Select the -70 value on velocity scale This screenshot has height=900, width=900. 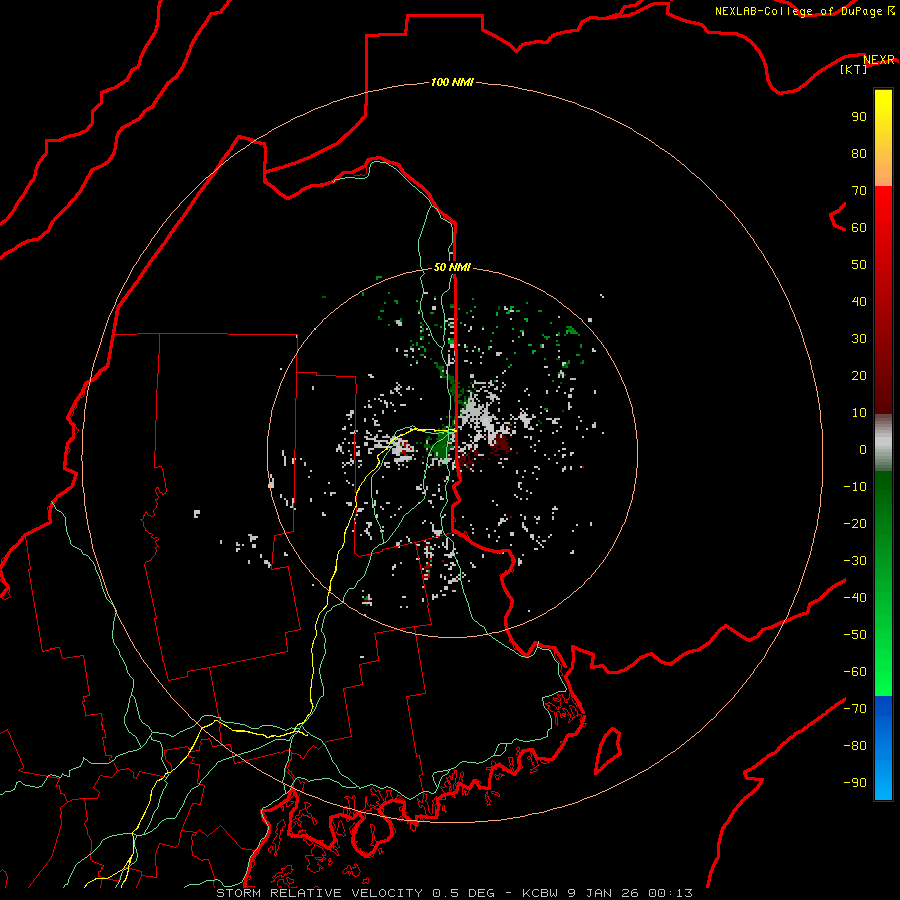click(x=855, y=709)
